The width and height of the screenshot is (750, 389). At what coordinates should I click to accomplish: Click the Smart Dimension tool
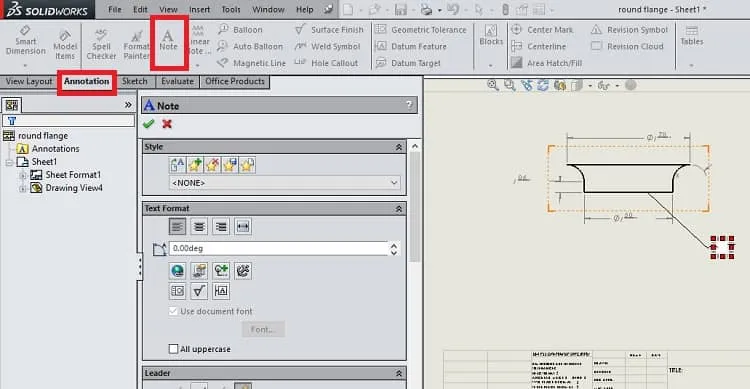point(25,40)
